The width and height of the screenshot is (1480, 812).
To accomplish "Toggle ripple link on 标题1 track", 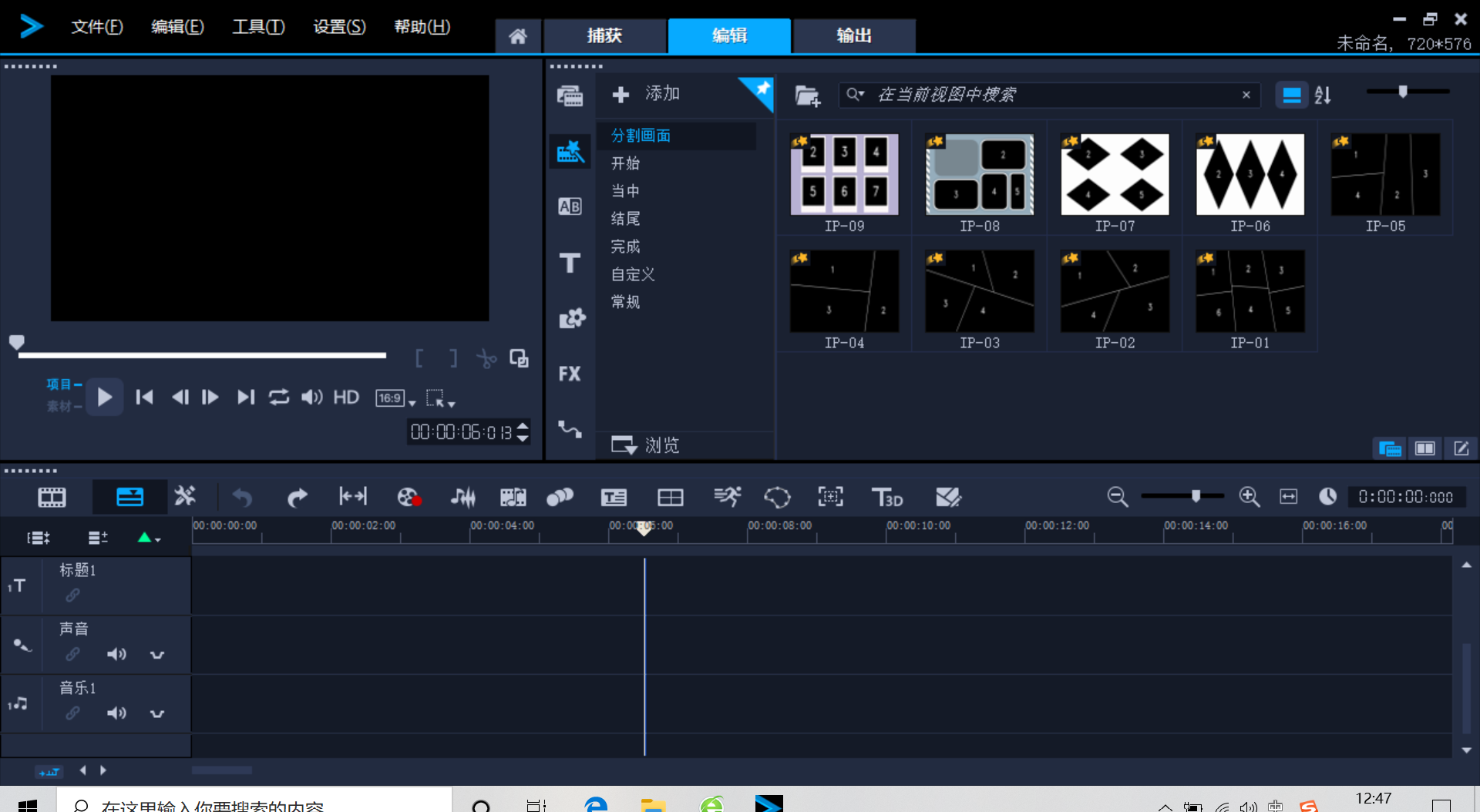I will point(72,596).
